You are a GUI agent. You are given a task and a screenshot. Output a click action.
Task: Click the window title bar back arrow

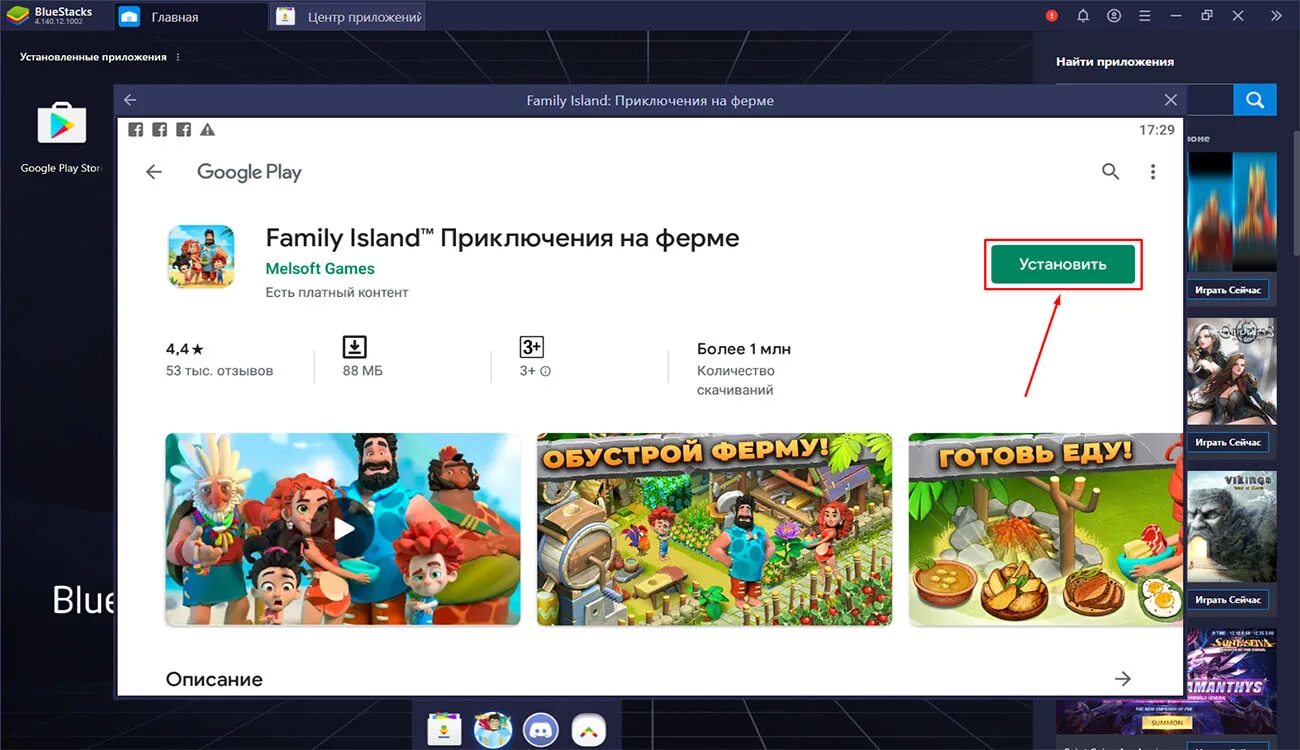click(130, 100)
